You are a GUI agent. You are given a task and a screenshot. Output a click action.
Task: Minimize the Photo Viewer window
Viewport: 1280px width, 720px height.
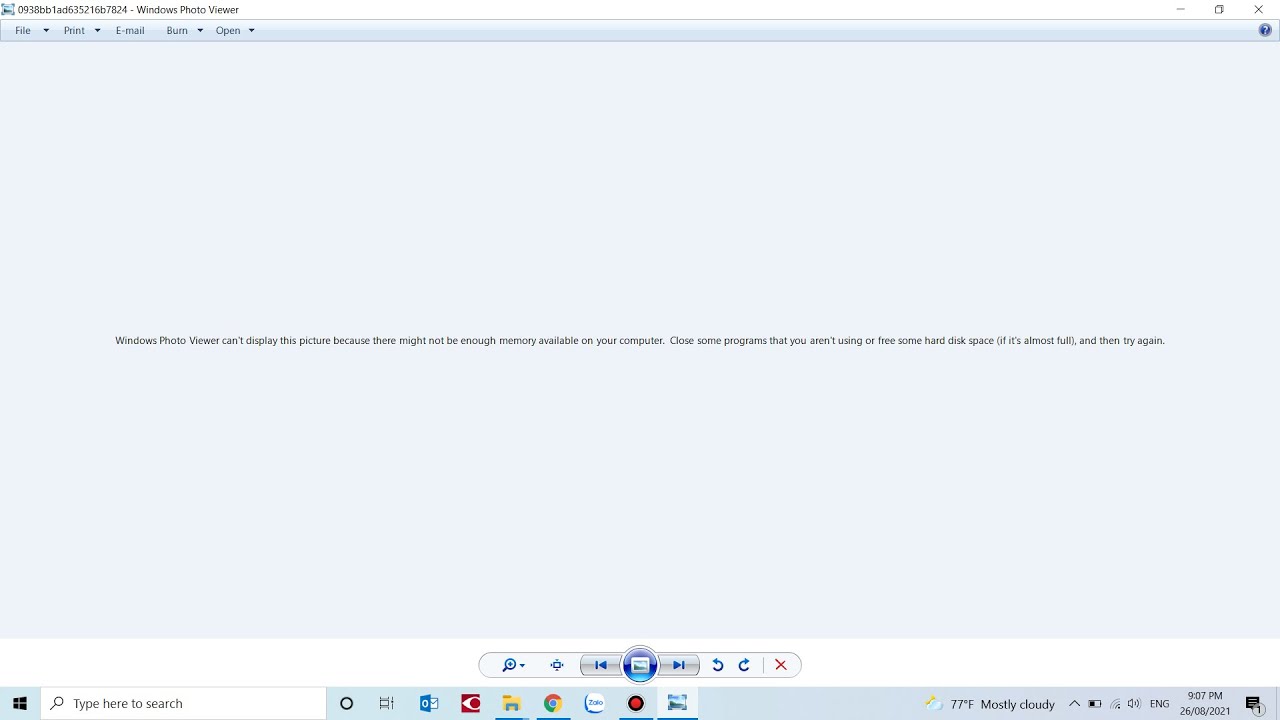coord(1180,10)
